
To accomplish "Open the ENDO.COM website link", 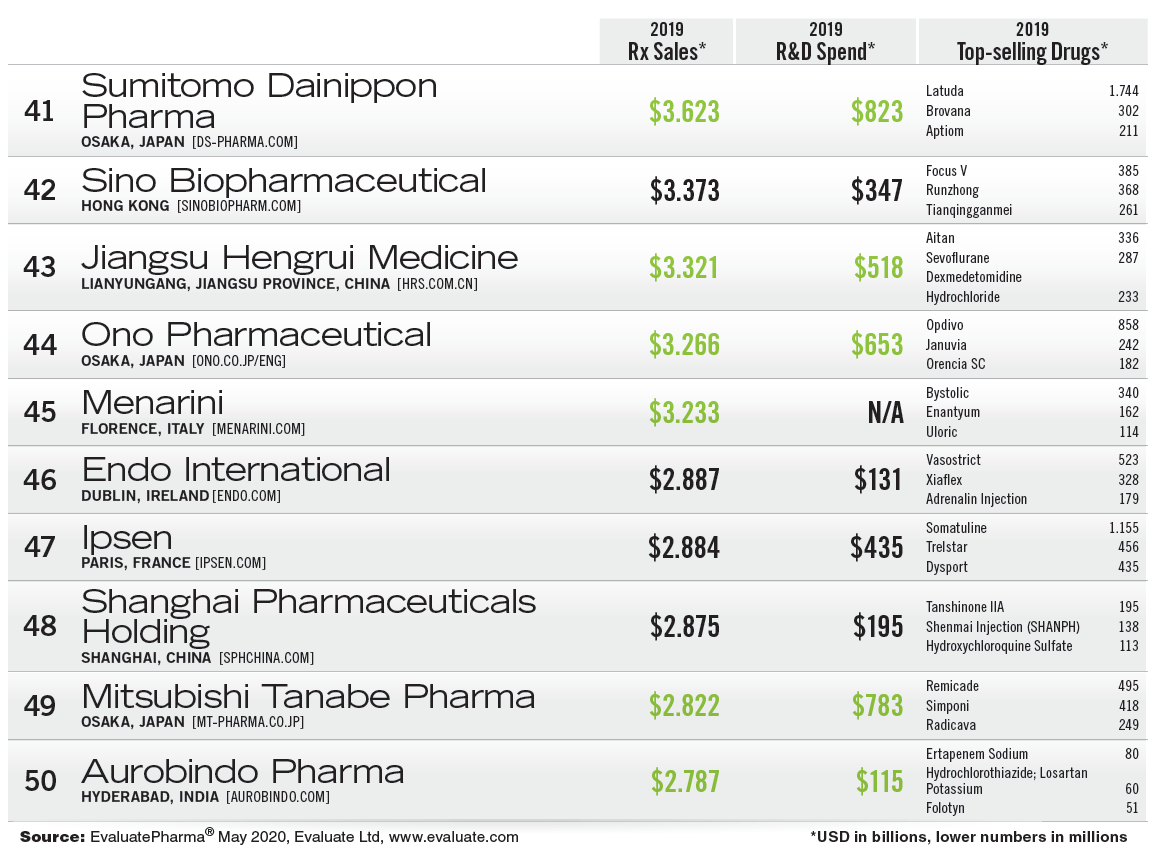I will click(x=246, y=496).
